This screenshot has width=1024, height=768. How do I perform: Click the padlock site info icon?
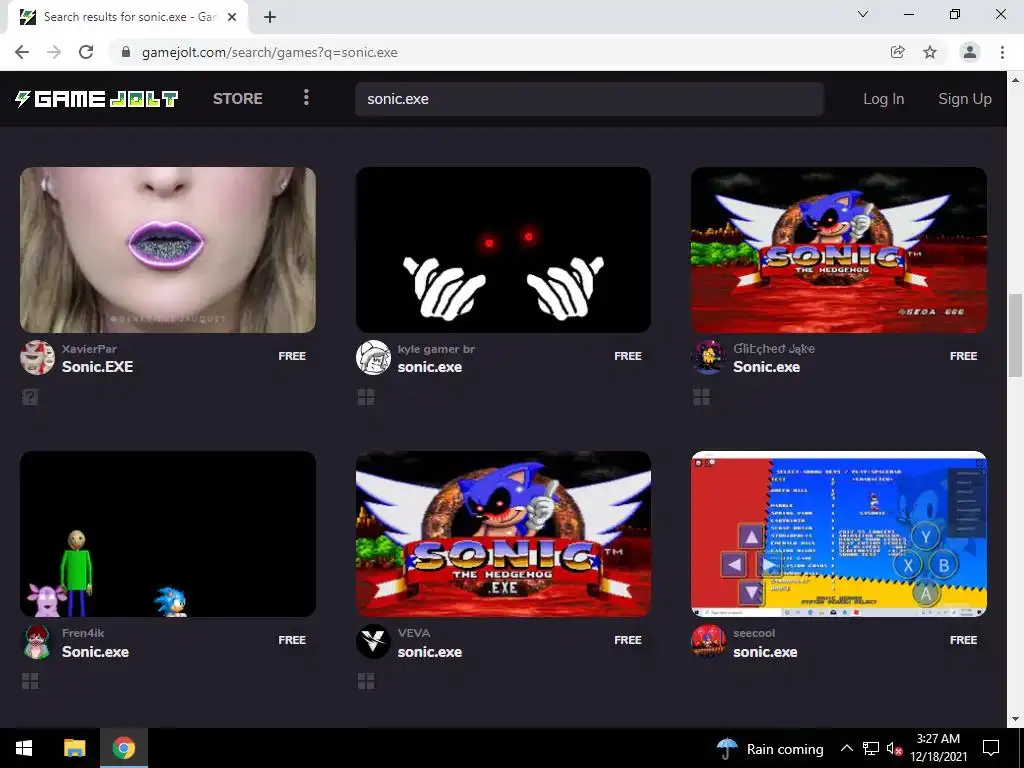point(126,52)
